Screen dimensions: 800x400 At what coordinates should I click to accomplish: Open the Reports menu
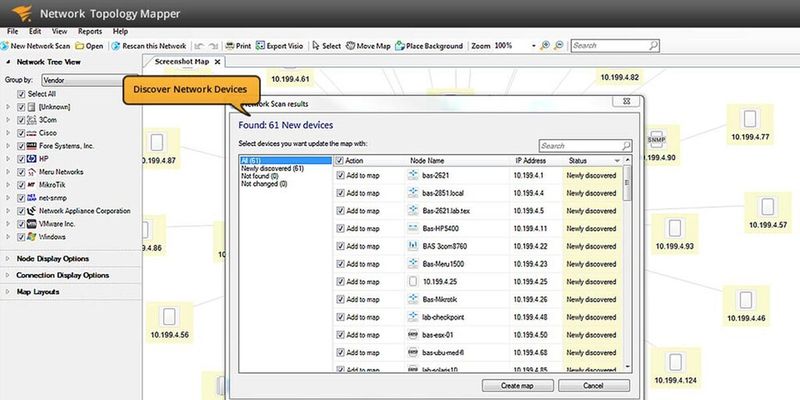tap(90, 32)
